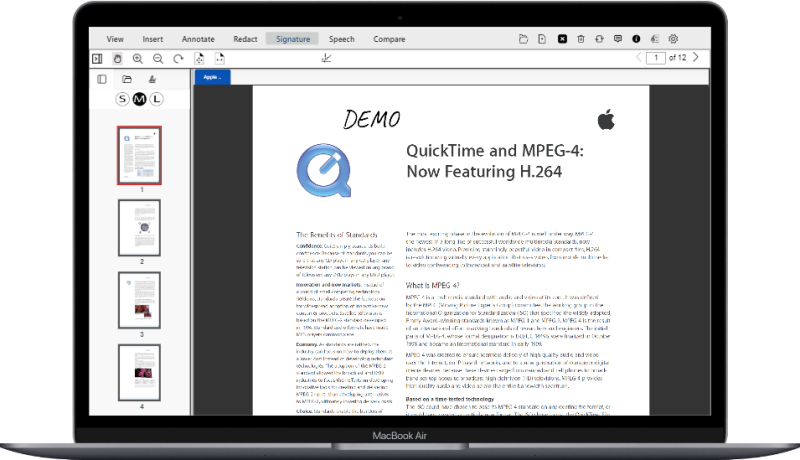Click the trash delete icon

point(581,39)
